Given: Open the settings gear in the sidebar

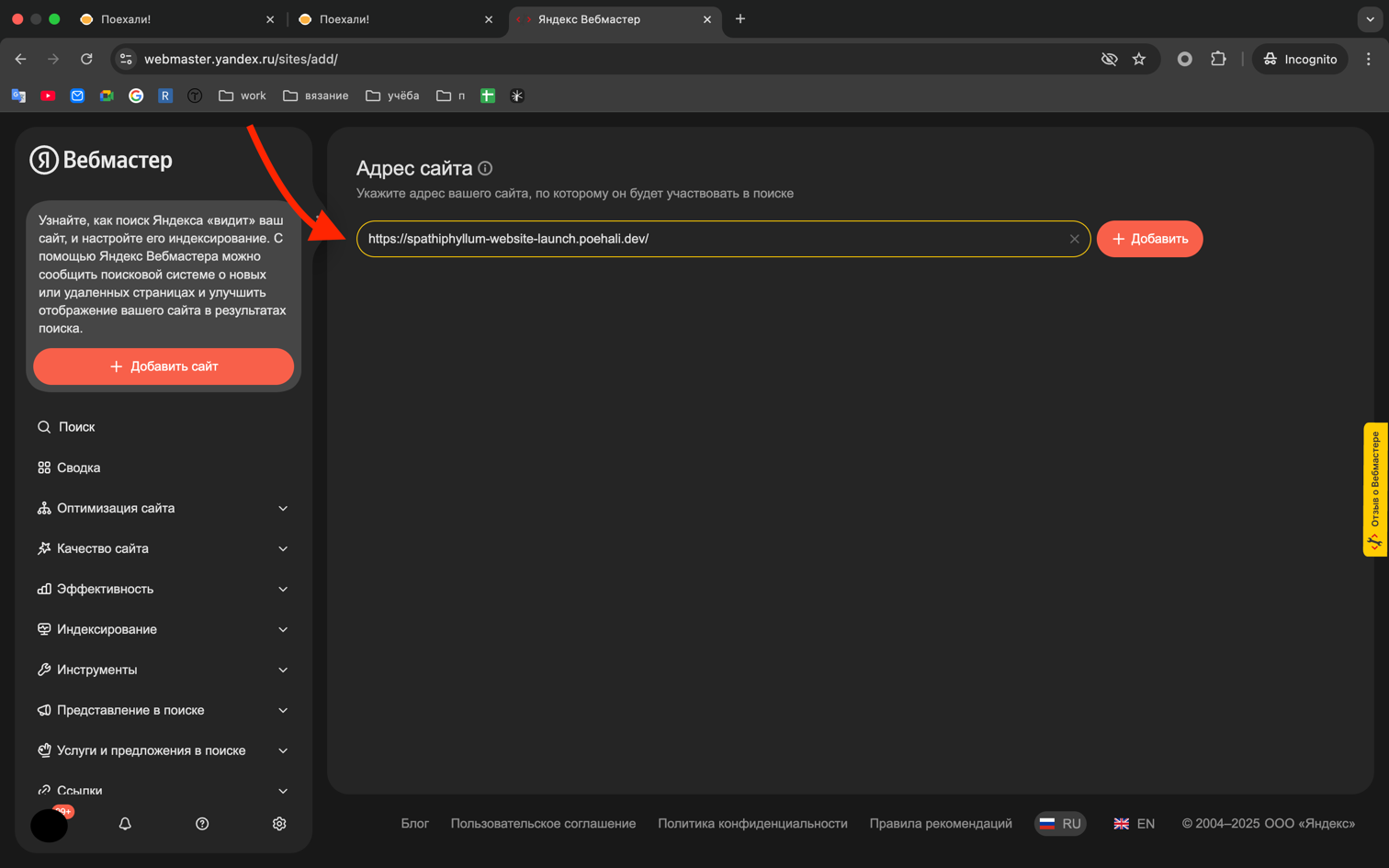Looking at the screenshot, I should tap(279, 825).
